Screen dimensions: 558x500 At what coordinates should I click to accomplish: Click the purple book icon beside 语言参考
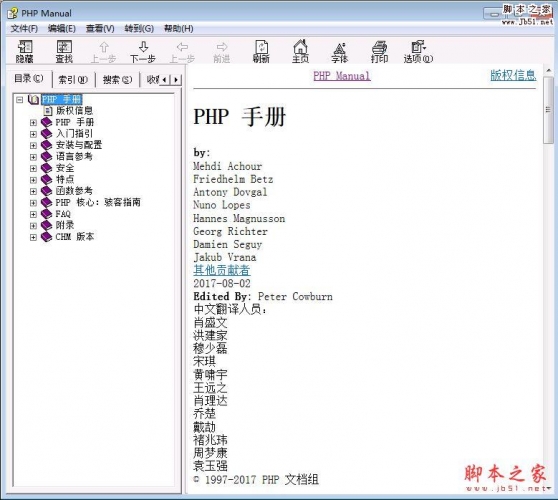pos(46,157)
